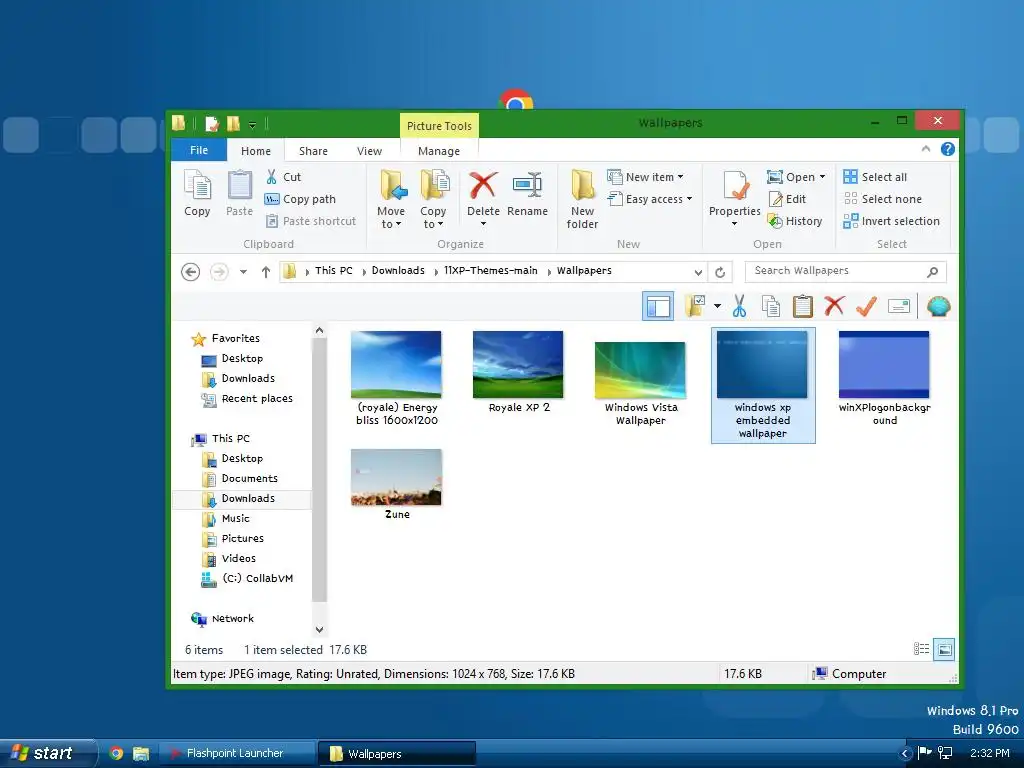Click This PC in address breadcrumb
Viewport: 1024px width, 768px height.
pyautogui.click(x=333, y=270)
